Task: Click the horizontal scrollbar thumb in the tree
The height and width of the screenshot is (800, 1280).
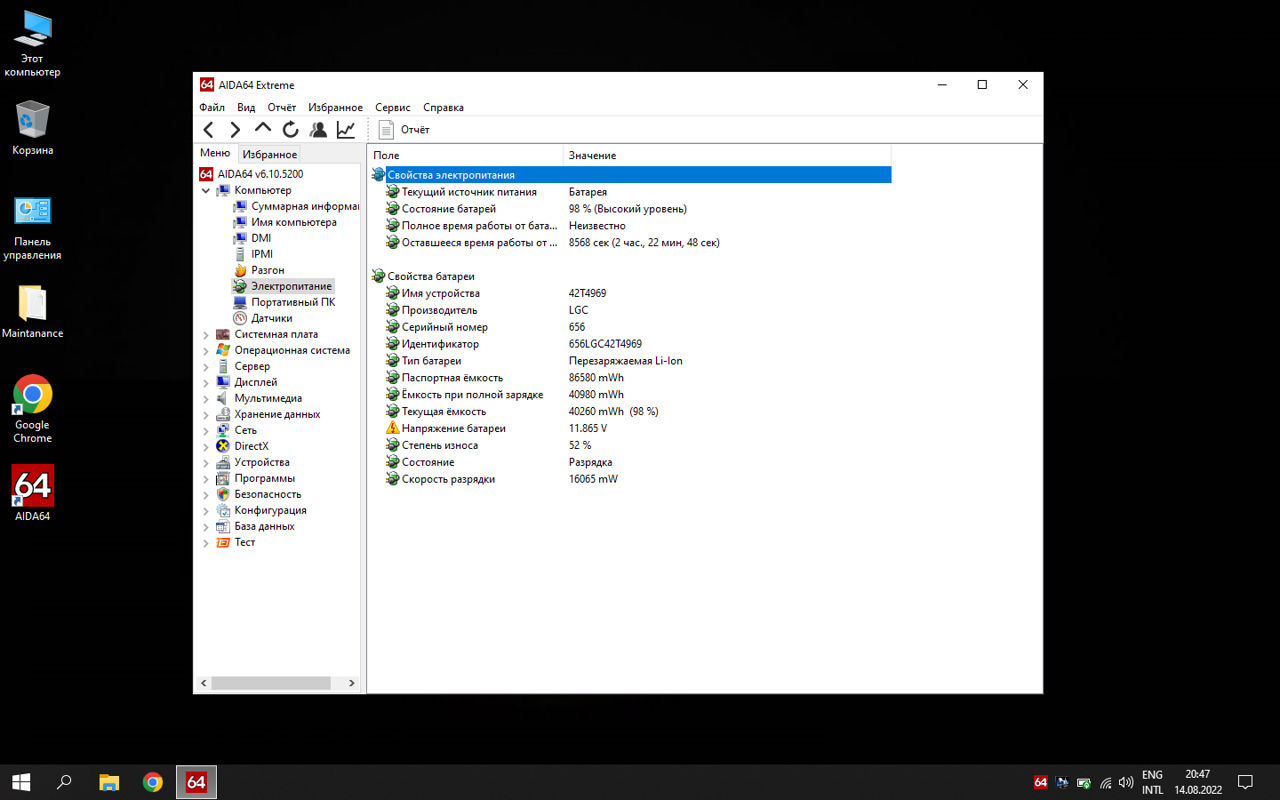Action: point(271,683)
